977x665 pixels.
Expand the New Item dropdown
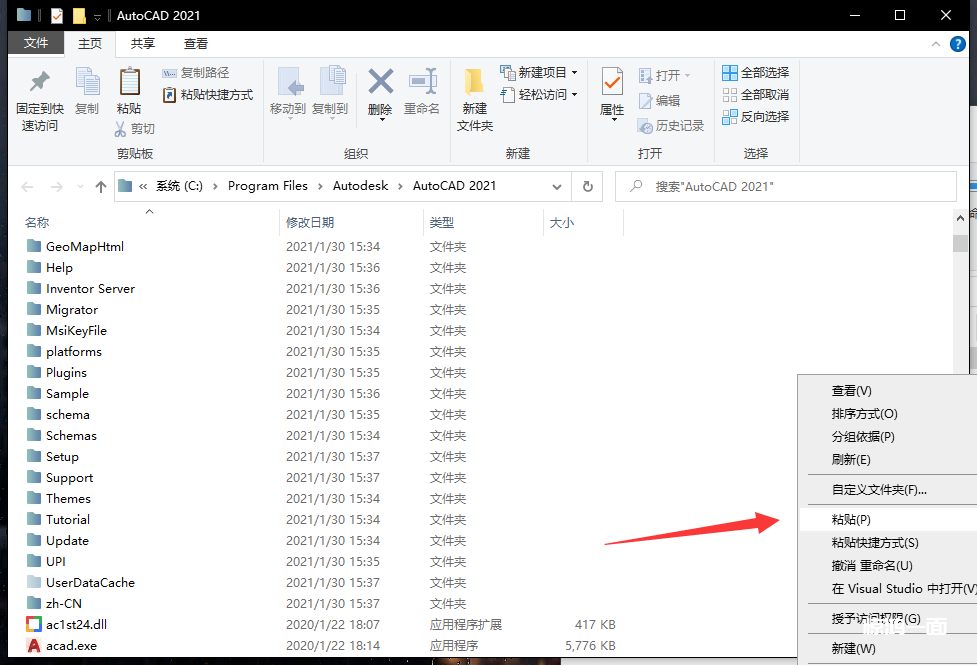pos(573,73)
